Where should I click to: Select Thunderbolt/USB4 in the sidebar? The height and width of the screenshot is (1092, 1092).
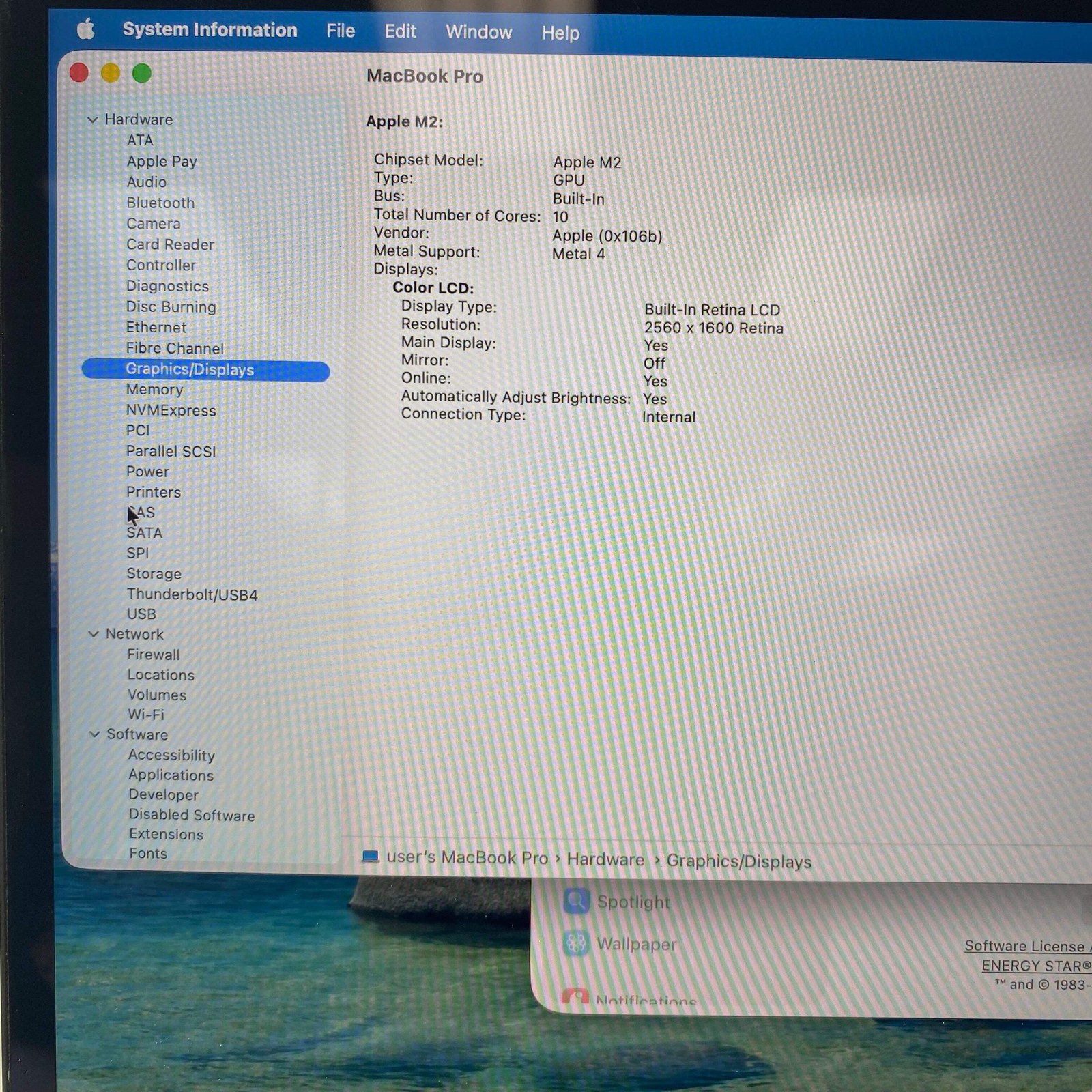coord(192,594)
